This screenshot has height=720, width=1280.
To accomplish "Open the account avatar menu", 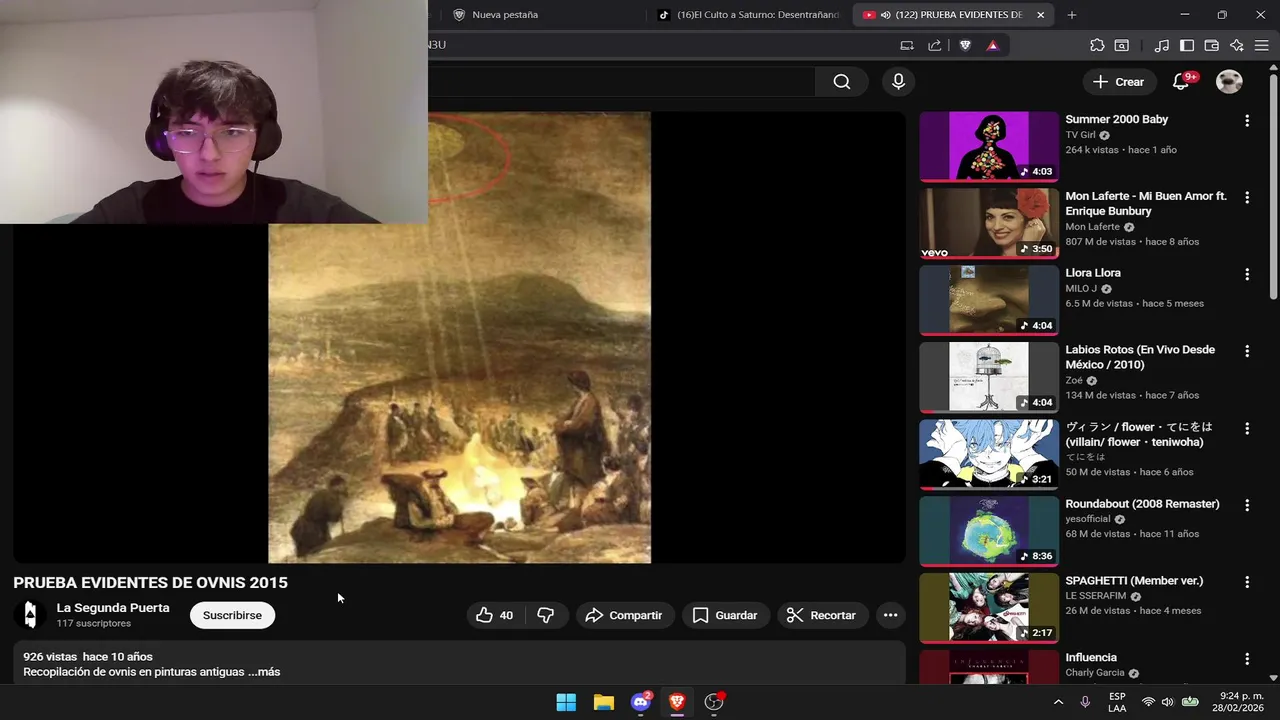I will [x=1229, y=82].
